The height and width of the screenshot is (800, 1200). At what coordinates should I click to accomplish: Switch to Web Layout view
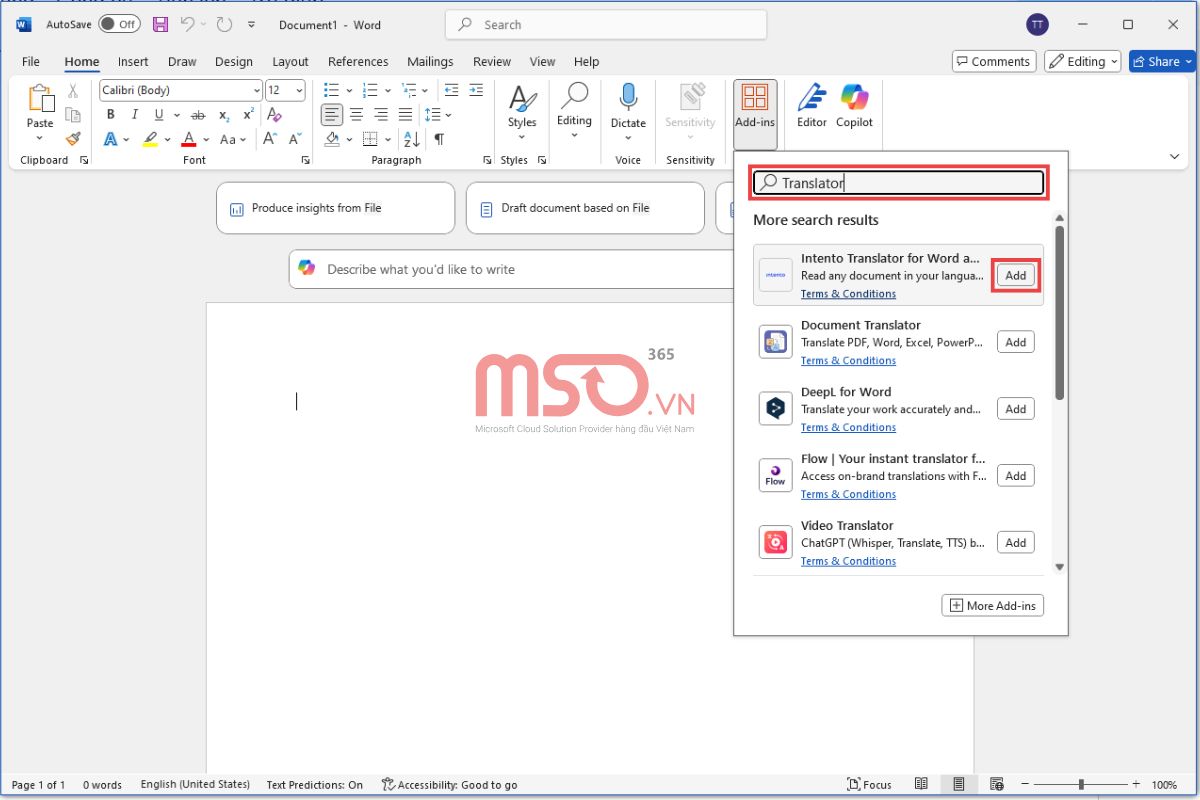tap(996, 785)
